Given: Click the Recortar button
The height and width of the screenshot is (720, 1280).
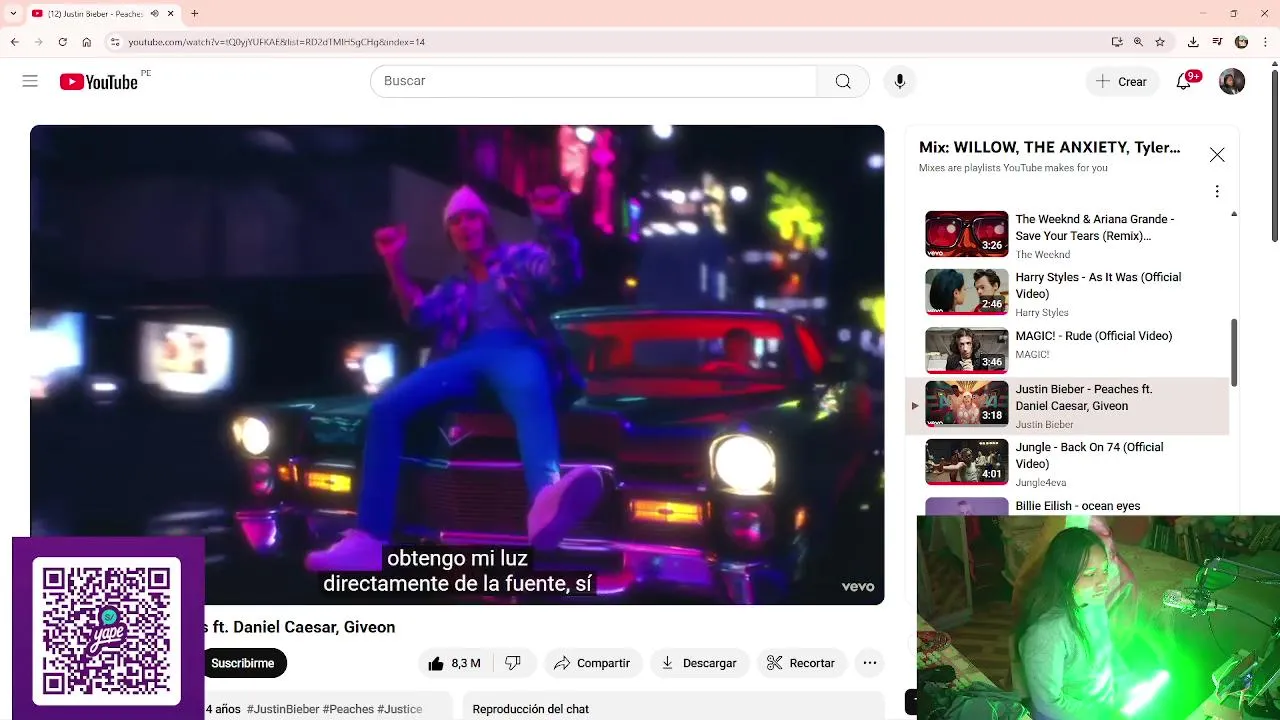Looking at the screenshot, I should [x=801, y=663].
